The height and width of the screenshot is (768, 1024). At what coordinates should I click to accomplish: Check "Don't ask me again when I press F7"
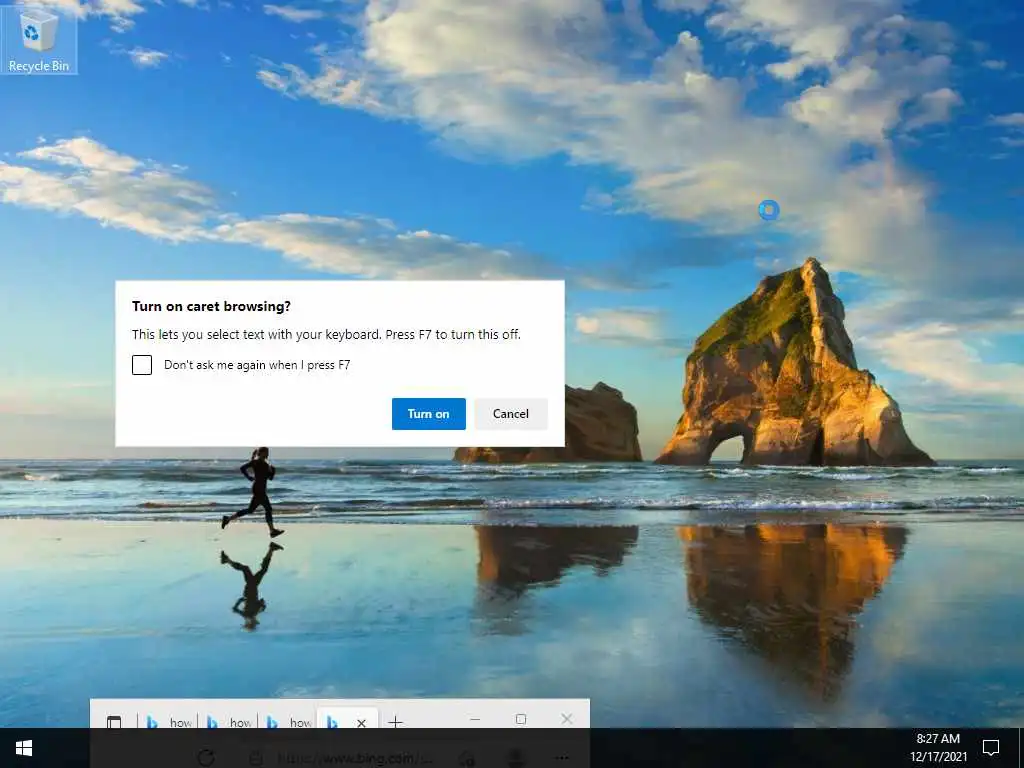[142, 364]
